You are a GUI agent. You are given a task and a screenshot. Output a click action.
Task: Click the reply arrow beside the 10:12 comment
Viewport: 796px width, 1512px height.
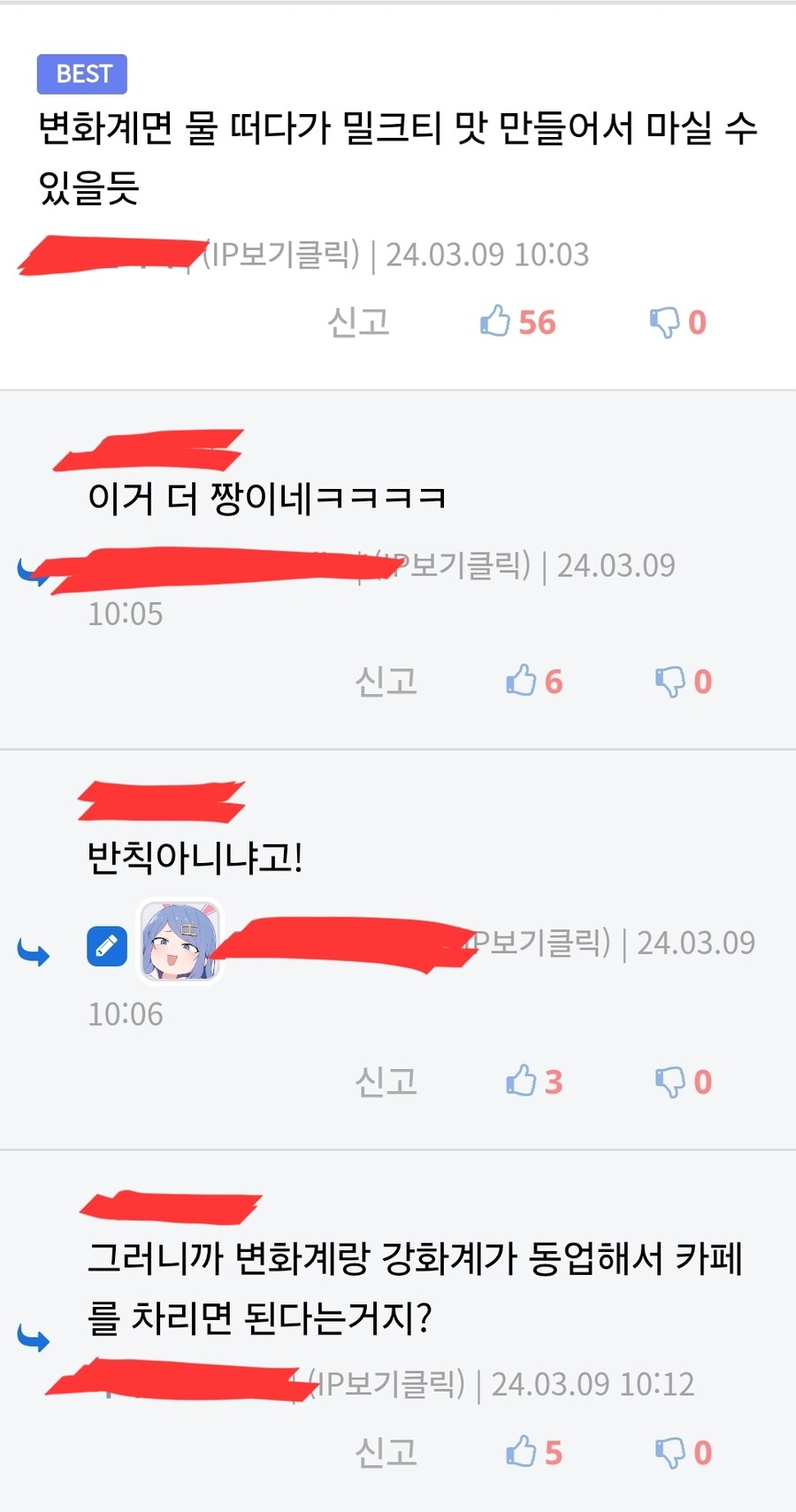34,1338
